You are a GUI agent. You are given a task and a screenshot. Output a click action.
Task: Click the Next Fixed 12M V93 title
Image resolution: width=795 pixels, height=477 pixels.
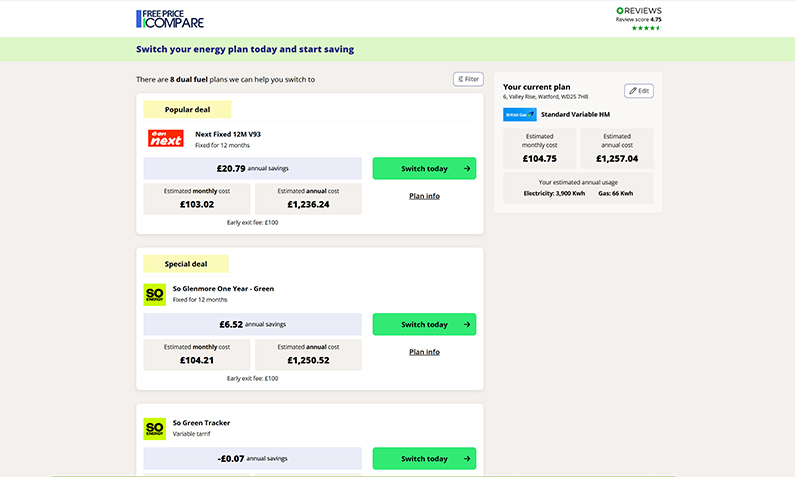[x=227, y=134]
